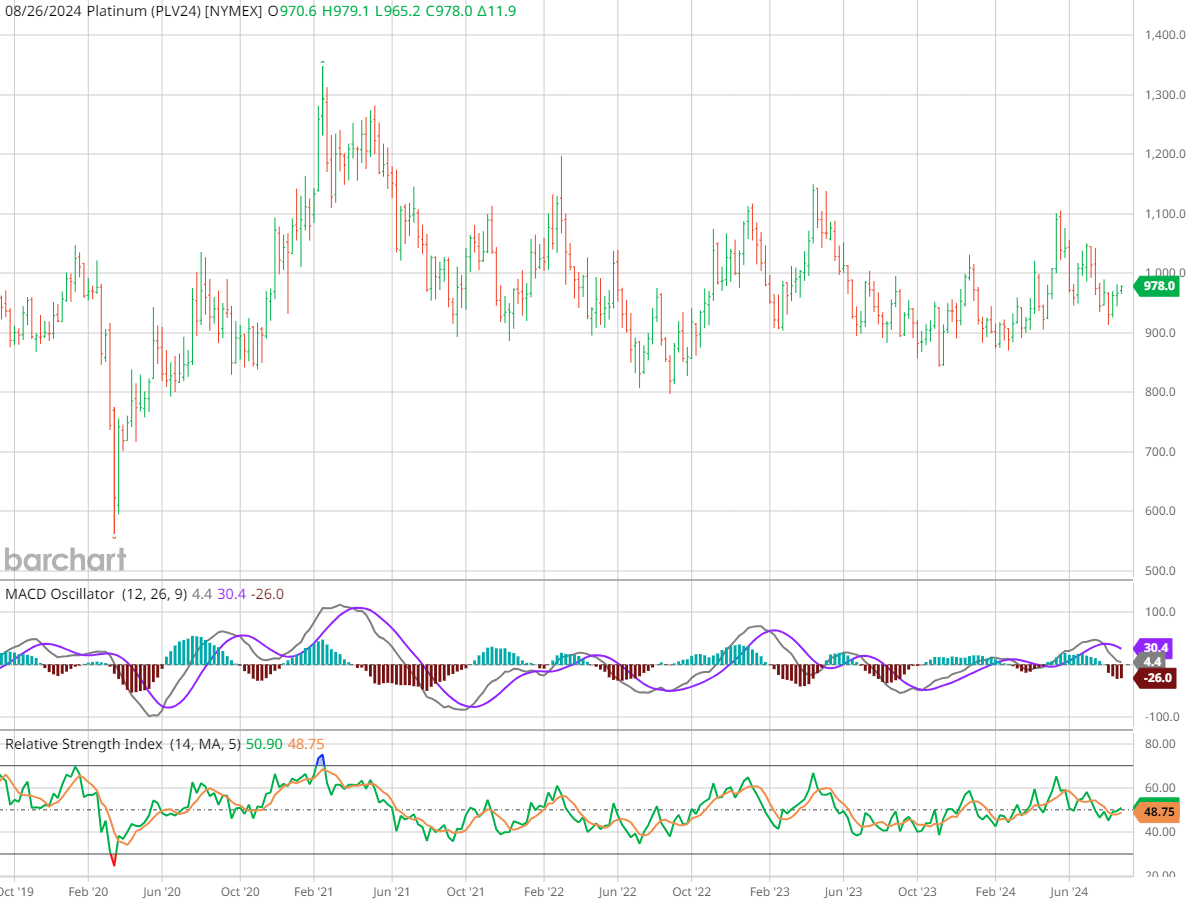The image size is (1190, 905).
Task: Click the 100.0 MACD axis label
Action: point(1160,612)
